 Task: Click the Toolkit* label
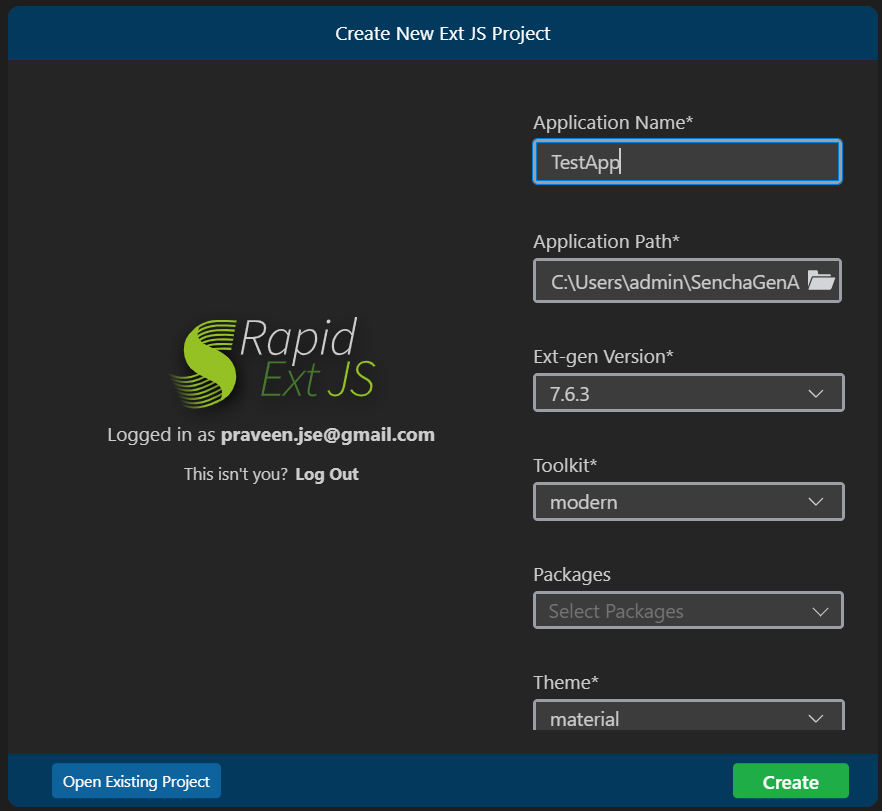pyautogui.click(x=565, y=466)
